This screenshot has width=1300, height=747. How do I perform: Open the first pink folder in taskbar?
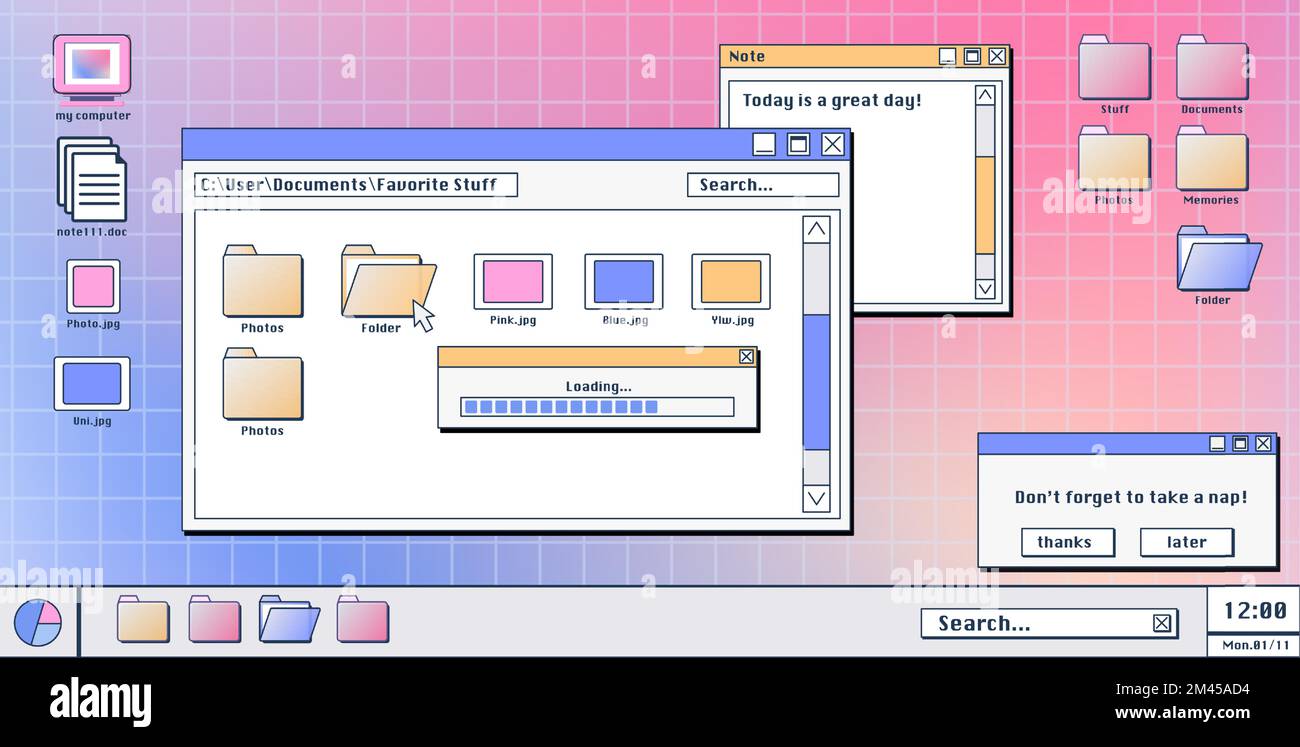click(x=215, y=619)
